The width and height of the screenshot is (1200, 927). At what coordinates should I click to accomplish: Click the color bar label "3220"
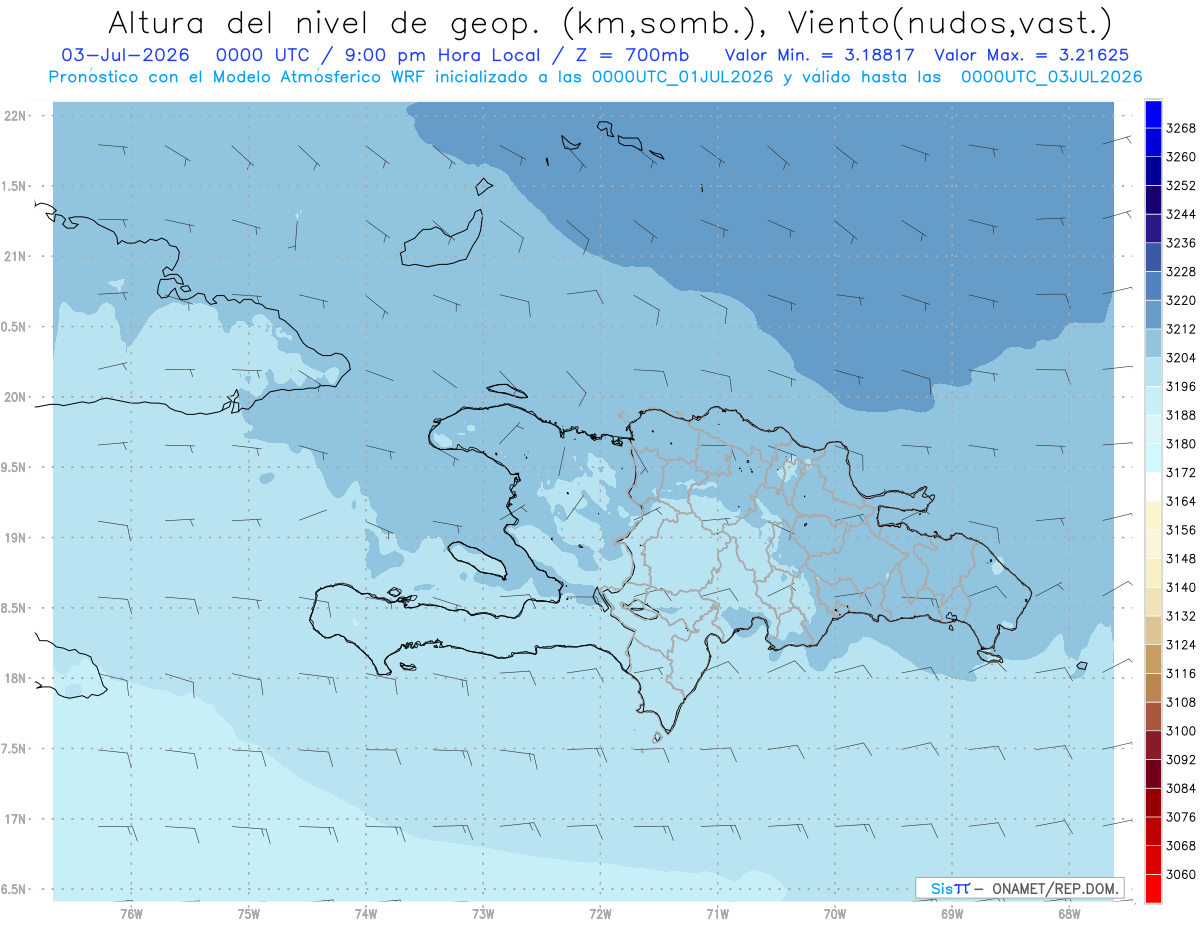1180,300
